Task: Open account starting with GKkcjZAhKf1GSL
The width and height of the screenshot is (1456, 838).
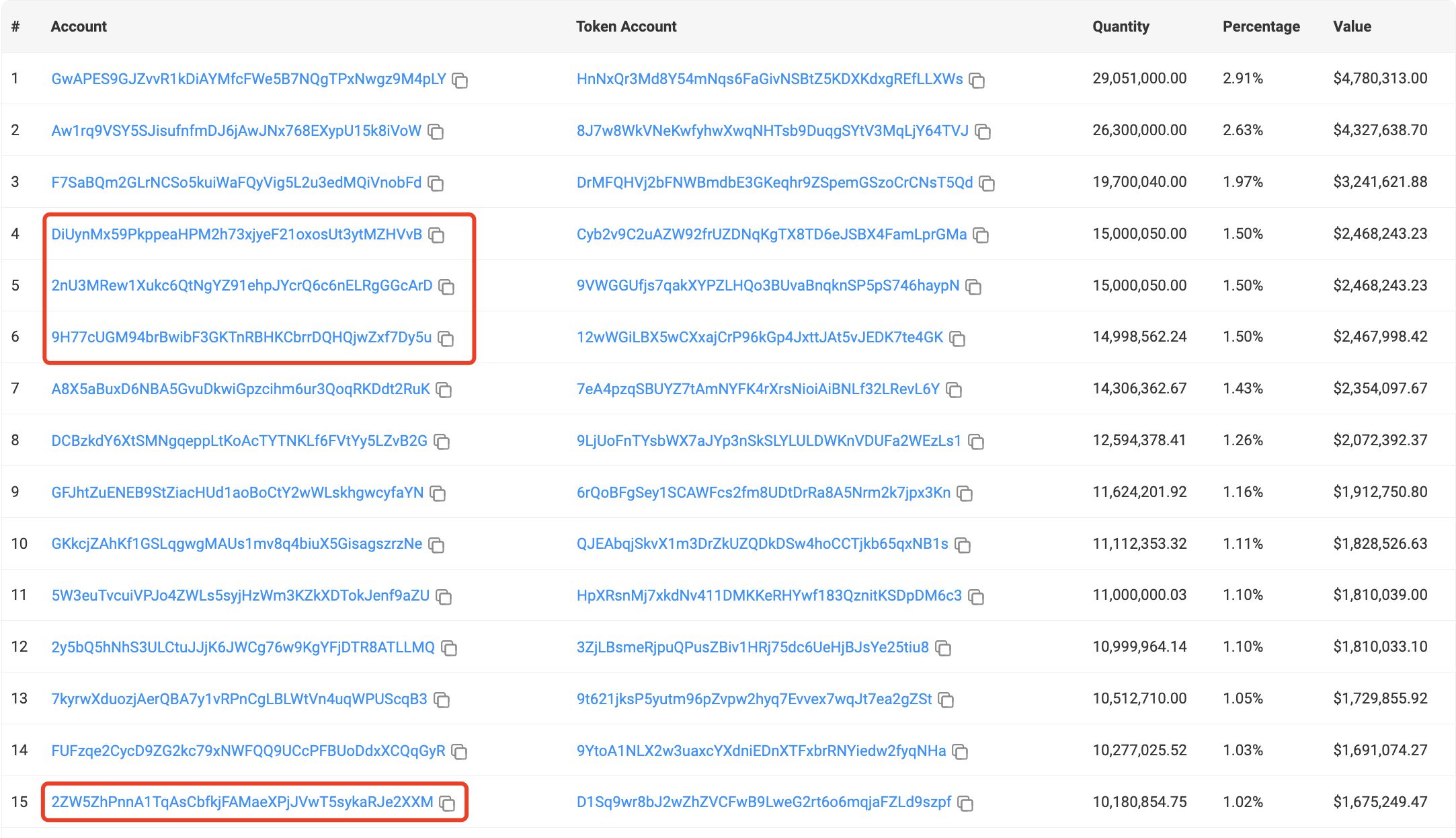Action: tap(237, 543)
